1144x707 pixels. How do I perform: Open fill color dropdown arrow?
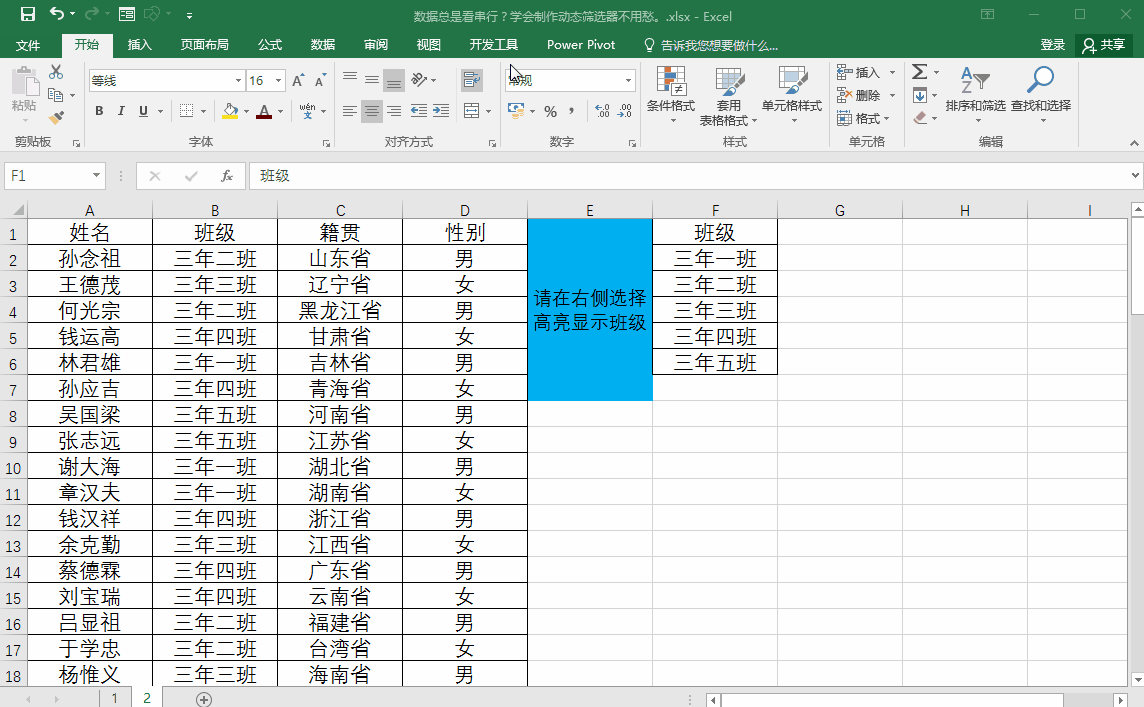pos(246,112)
